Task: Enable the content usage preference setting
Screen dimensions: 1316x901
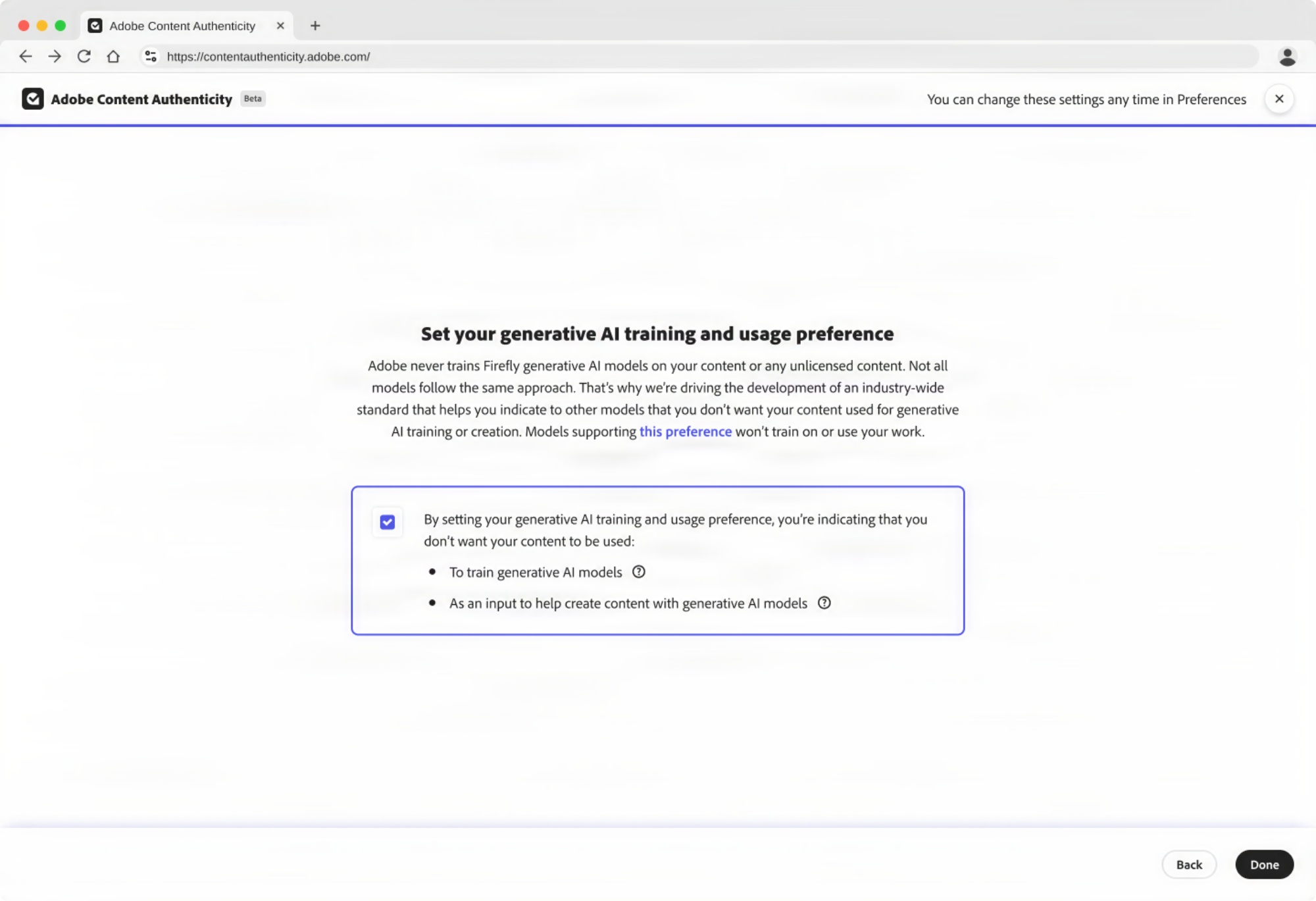Action: 388,522
